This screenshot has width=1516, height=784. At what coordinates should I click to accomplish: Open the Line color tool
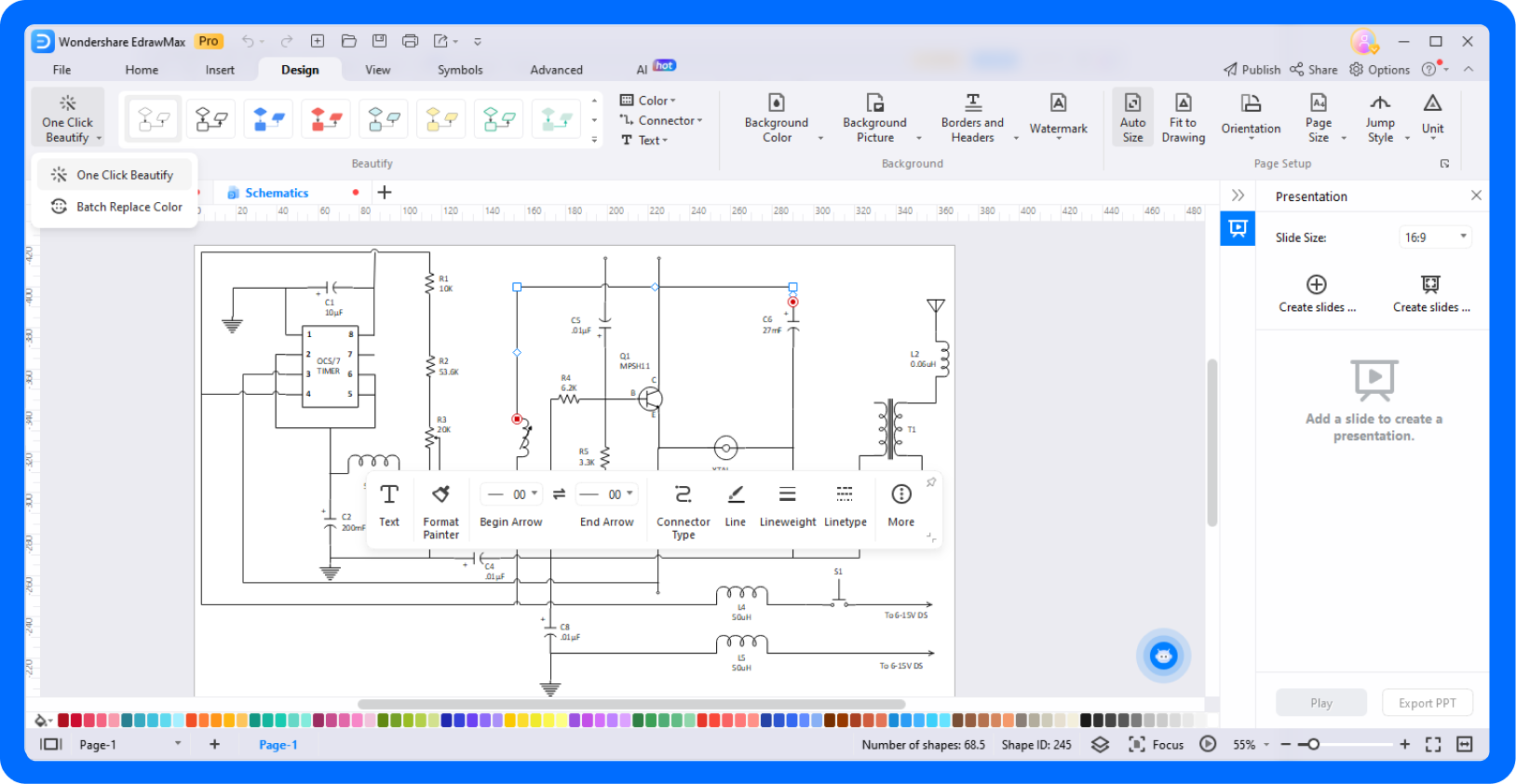click(736, 506)
